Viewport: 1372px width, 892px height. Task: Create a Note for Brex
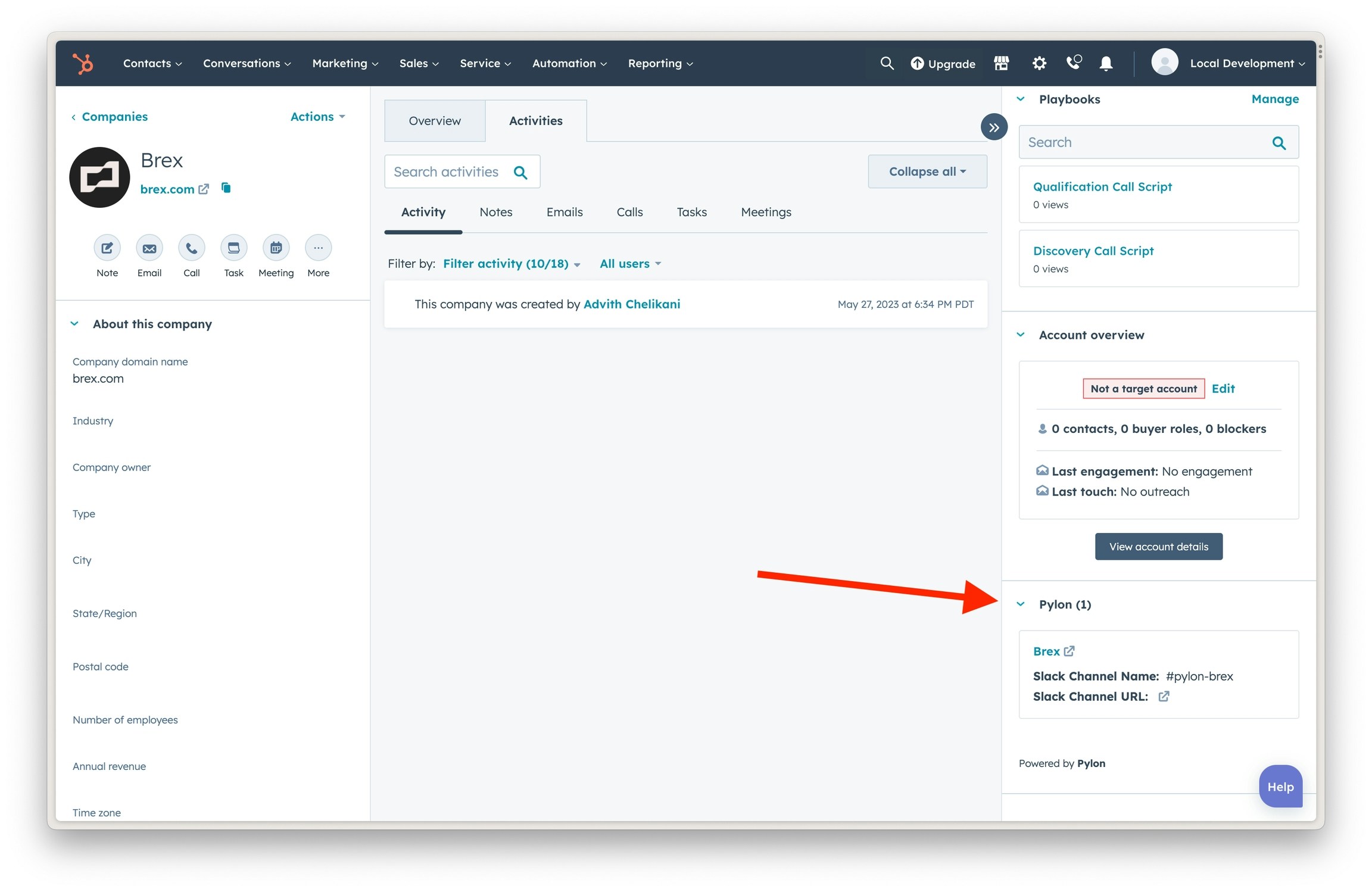pyautogui.click(x=107, y=248)
